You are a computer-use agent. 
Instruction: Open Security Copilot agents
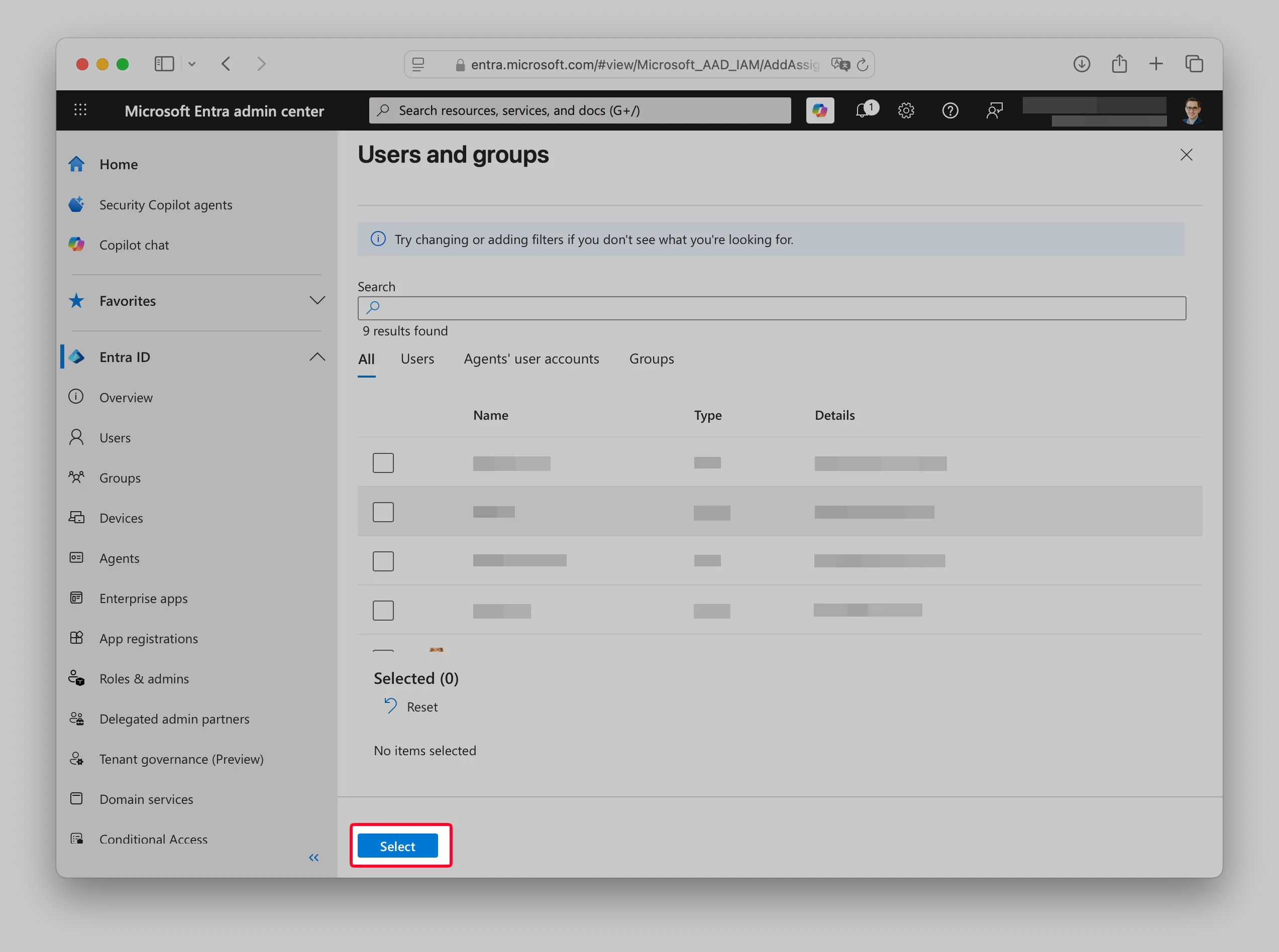[165, 204]
